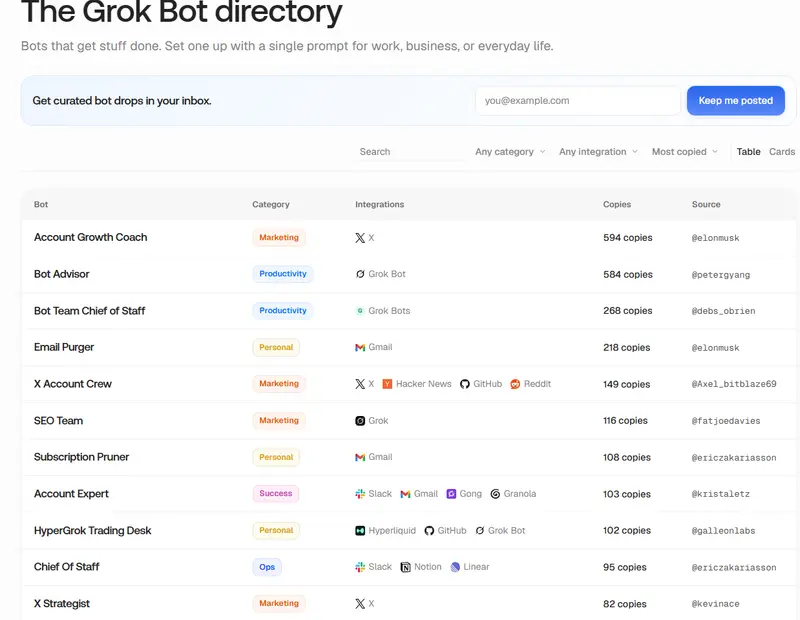This screenshot has width=800, height=620.
Task: Click the X icon in Account Growth Coach row
Action: 360,238
